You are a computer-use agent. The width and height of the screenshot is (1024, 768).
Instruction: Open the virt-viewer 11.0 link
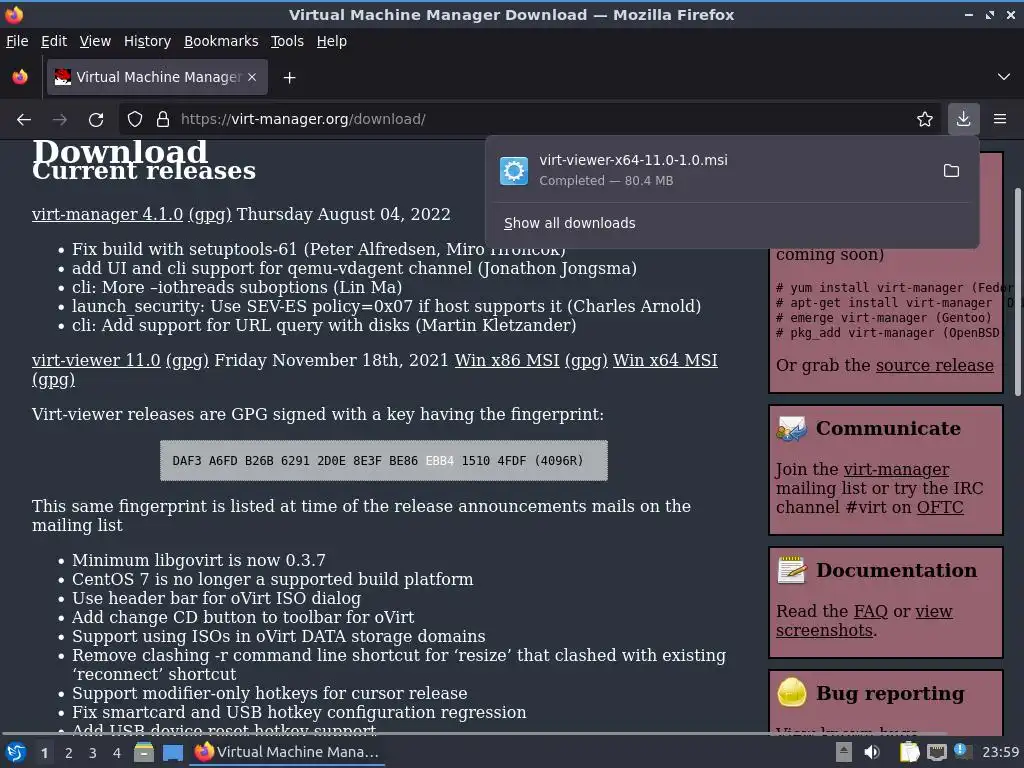(96, 360)
